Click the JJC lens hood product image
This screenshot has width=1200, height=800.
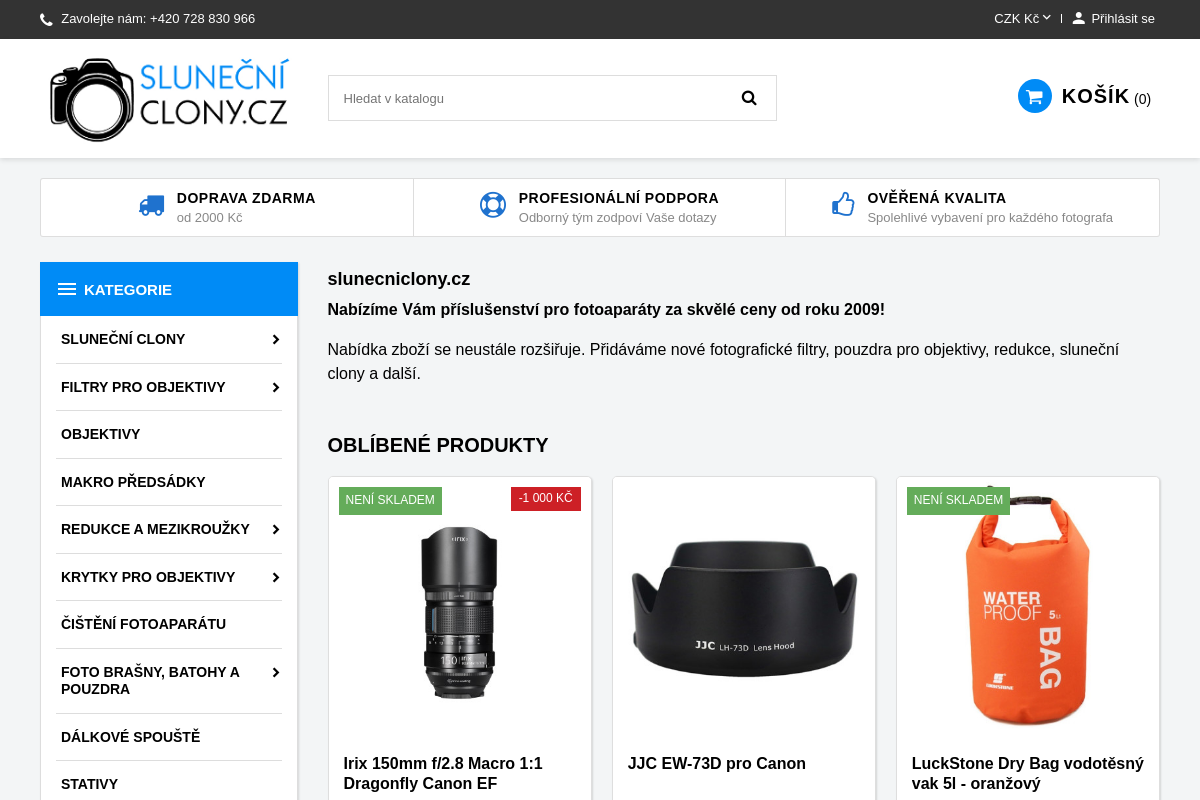pos(744,607)
